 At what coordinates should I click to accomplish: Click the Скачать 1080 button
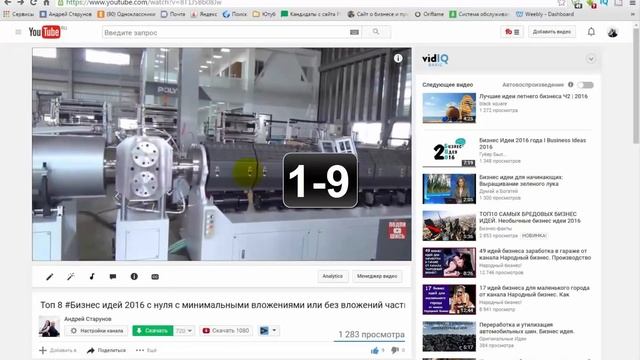tap(226, 331)
